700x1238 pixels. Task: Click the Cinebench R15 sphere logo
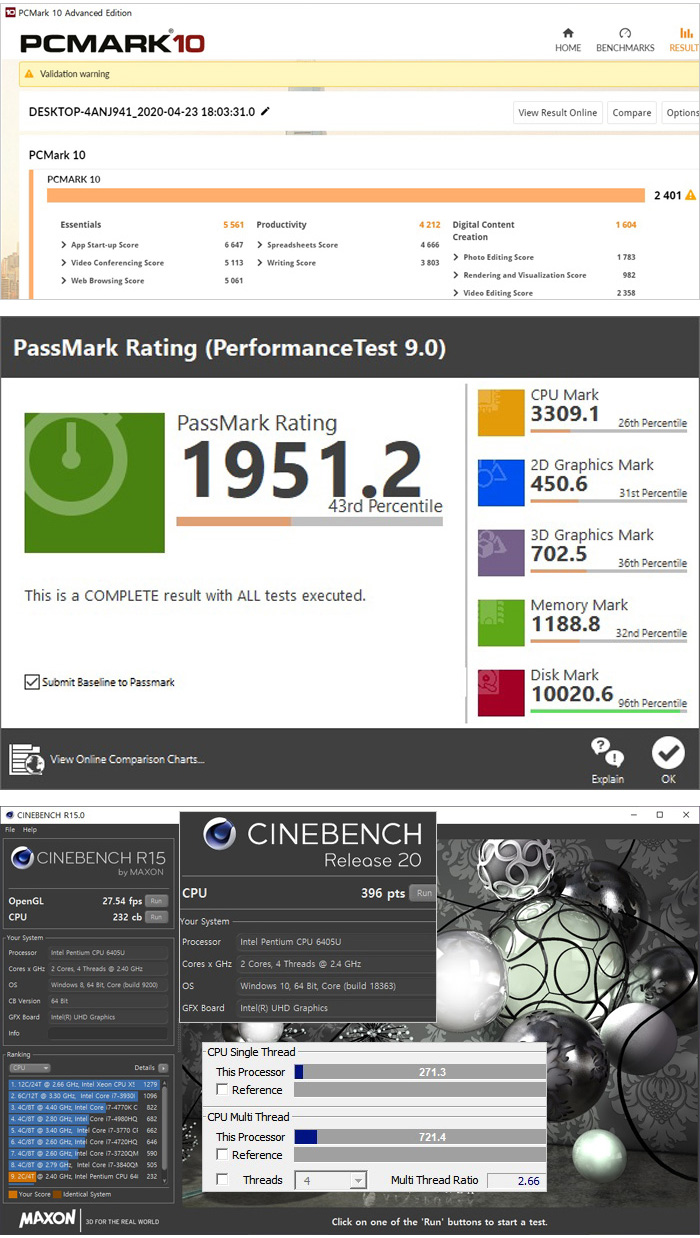click(x=22, y=858)
